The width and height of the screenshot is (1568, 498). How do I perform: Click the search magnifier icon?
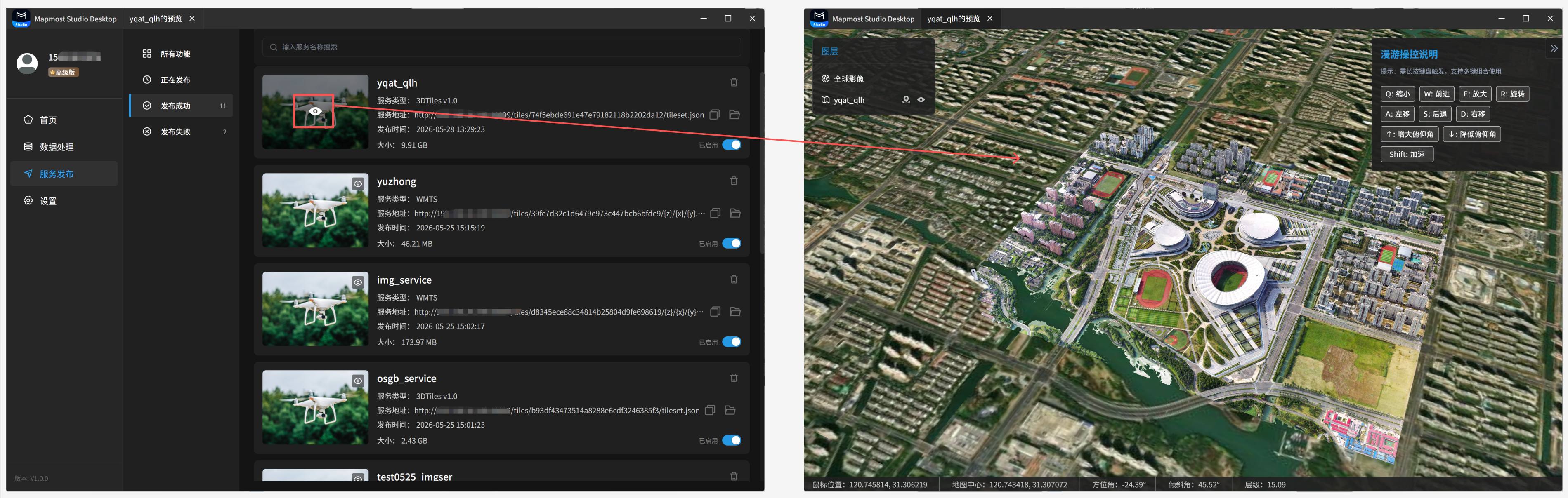tap(273, 47)
